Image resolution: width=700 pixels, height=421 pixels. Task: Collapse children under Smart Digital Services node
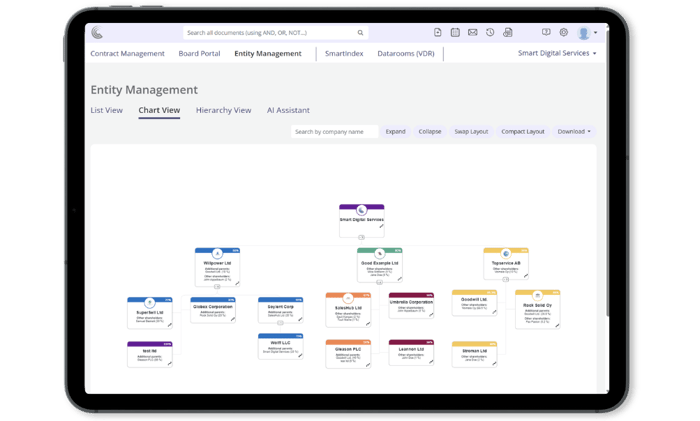[362, 237]
